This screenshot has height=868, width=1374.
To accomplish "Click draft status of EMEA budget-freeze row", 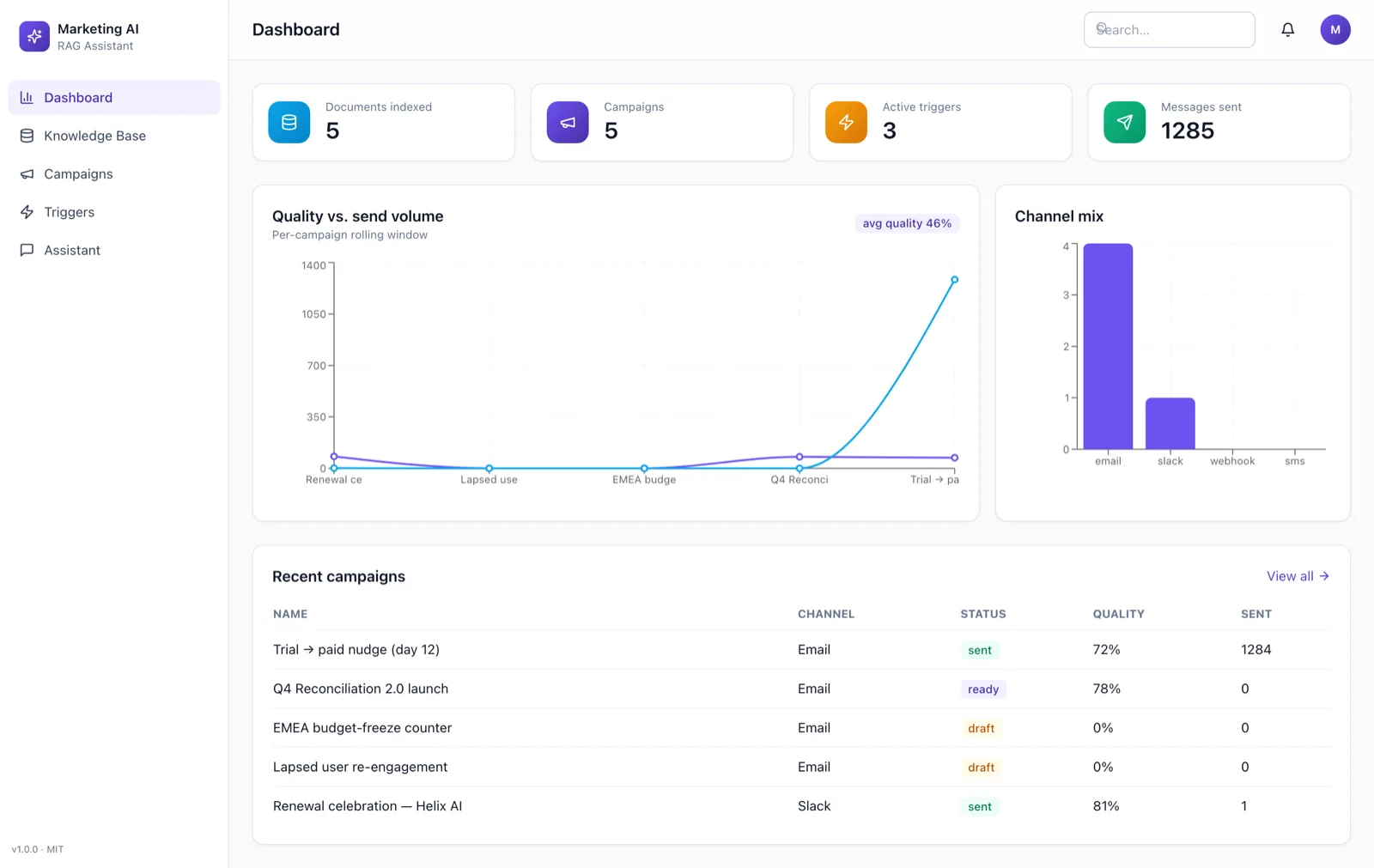I will (x=981, y=728).
